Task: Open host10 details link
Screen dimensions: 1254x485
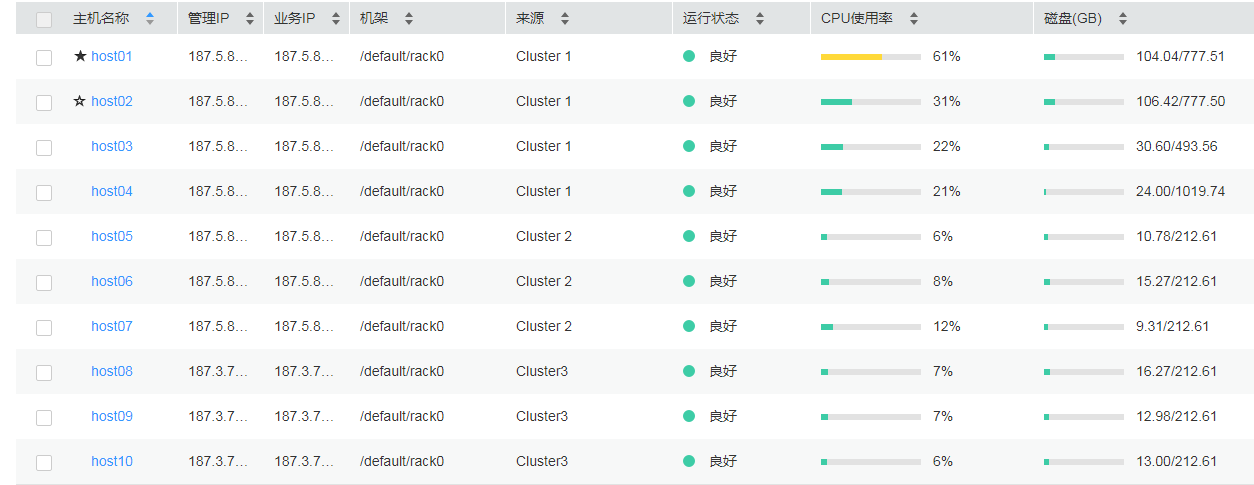Action: [112, 462]
